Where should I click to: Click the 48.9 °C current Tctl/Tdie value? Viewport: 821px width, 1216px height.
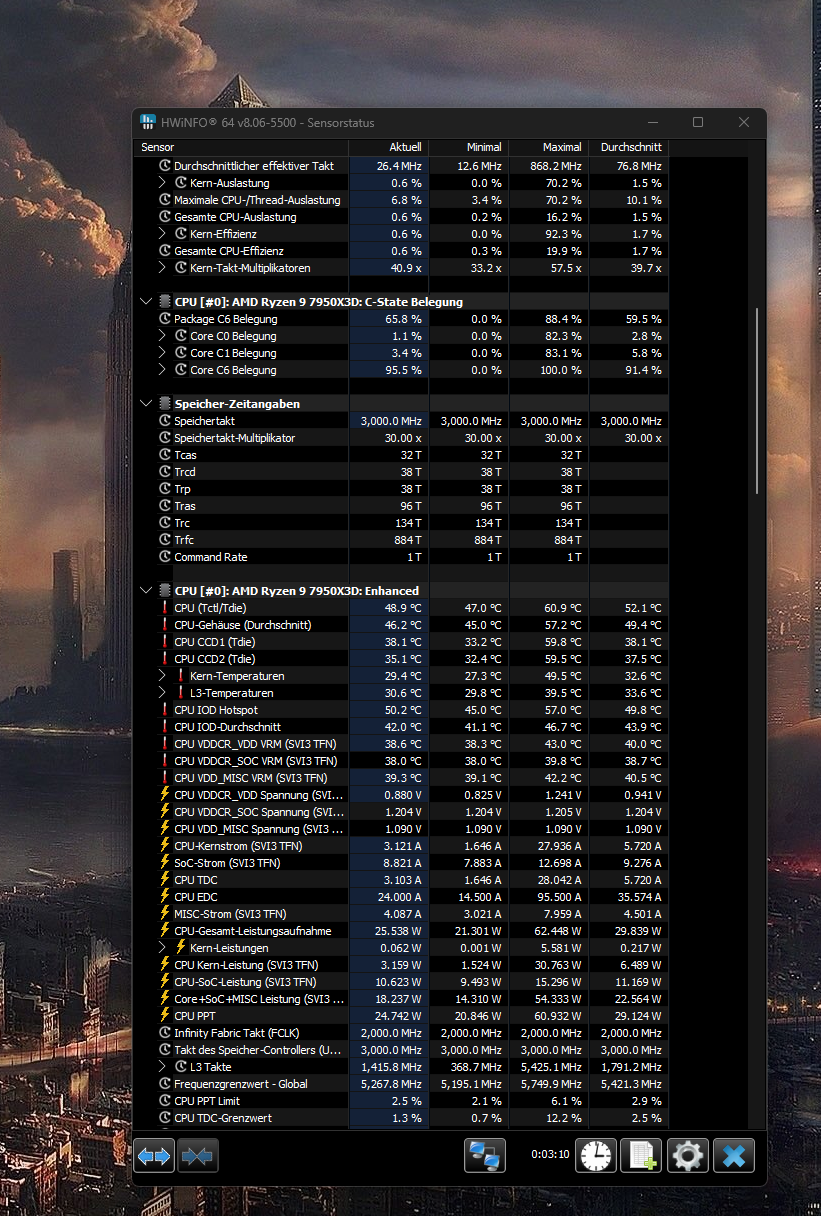point(402,608)
